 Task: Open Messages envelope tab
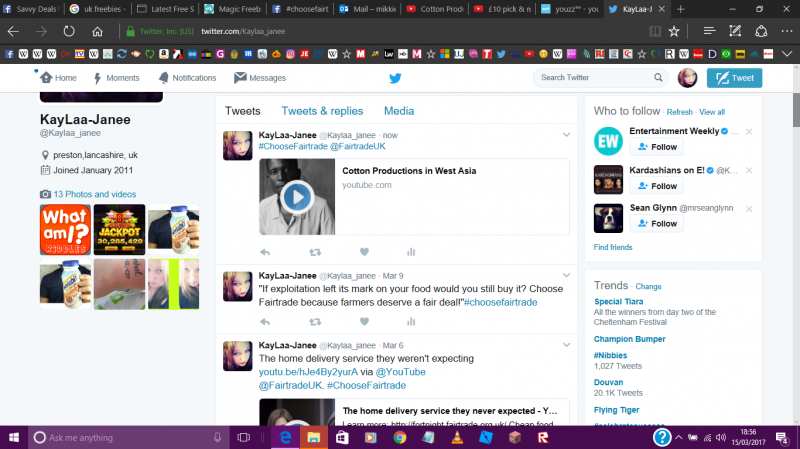[260, 78]
